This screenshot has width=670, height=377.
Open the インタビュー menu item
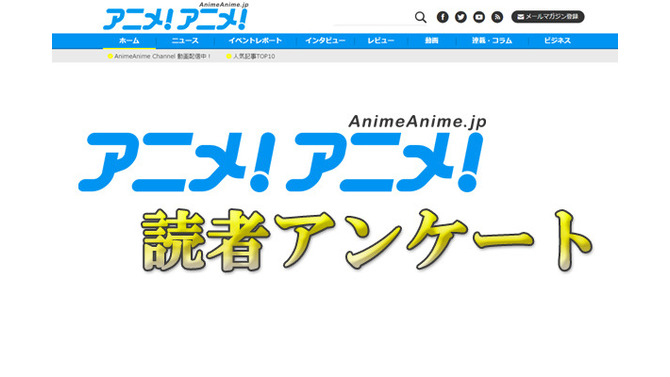click(x=325, y=41)
